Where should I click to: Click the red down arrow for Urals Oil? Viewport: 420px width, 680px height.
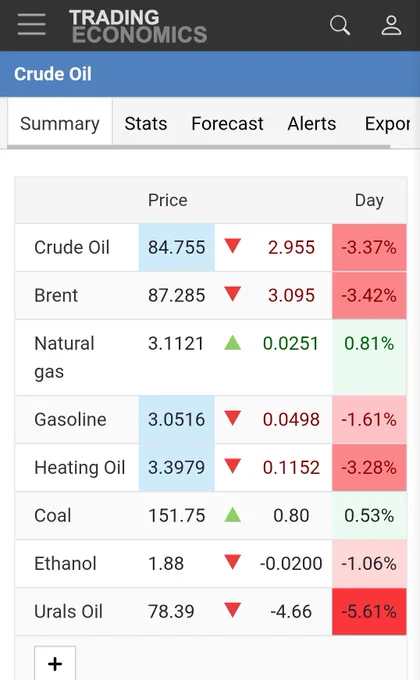coord(233,610)
